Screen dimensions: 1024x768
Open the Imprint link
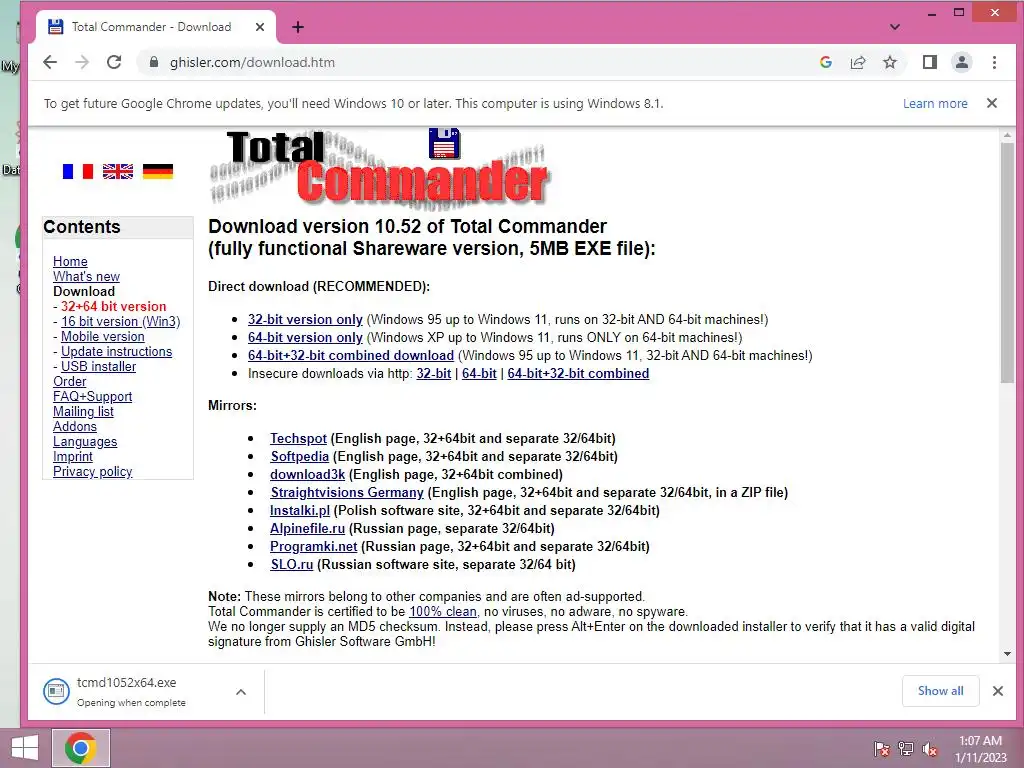click(72, 456)
